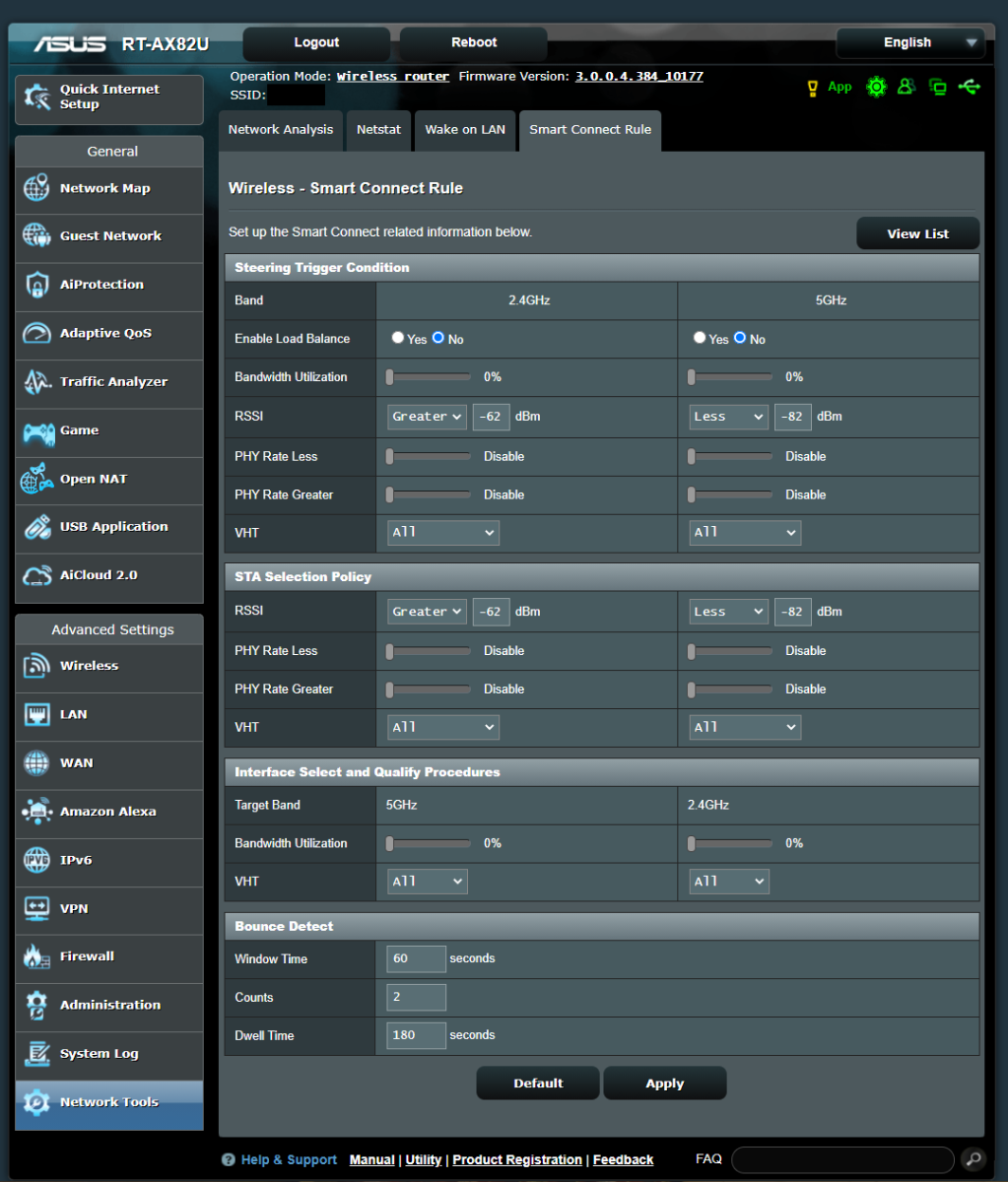The width and height of the screenshot is (1008, 1182).
Task: Open the Manual link
Action: pos(372,1160)
